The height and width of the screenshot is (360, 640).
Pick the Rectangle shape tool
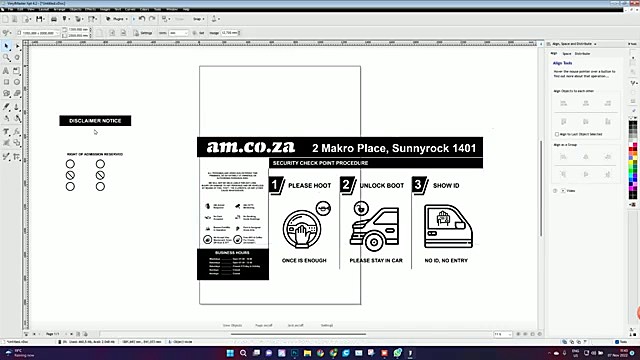click(x=6, y=82)
